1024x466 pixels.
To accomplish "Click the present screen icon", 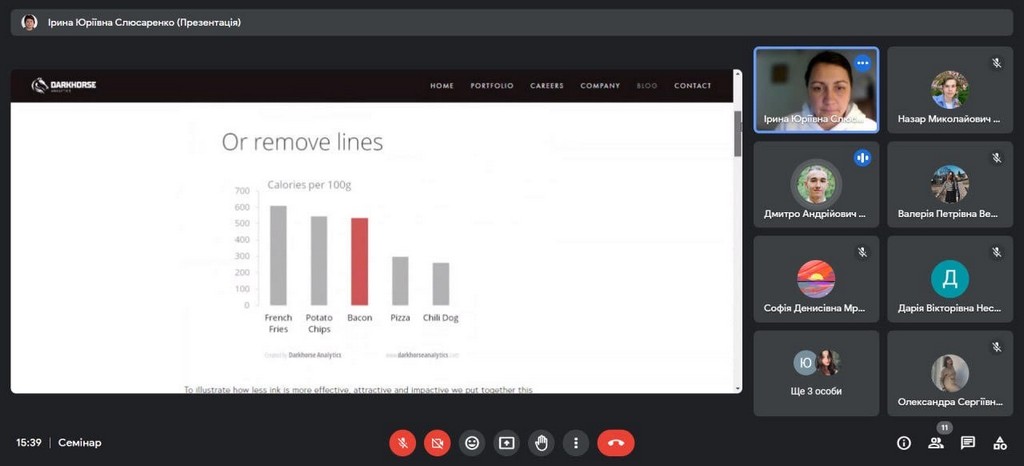I will (507, 442).
